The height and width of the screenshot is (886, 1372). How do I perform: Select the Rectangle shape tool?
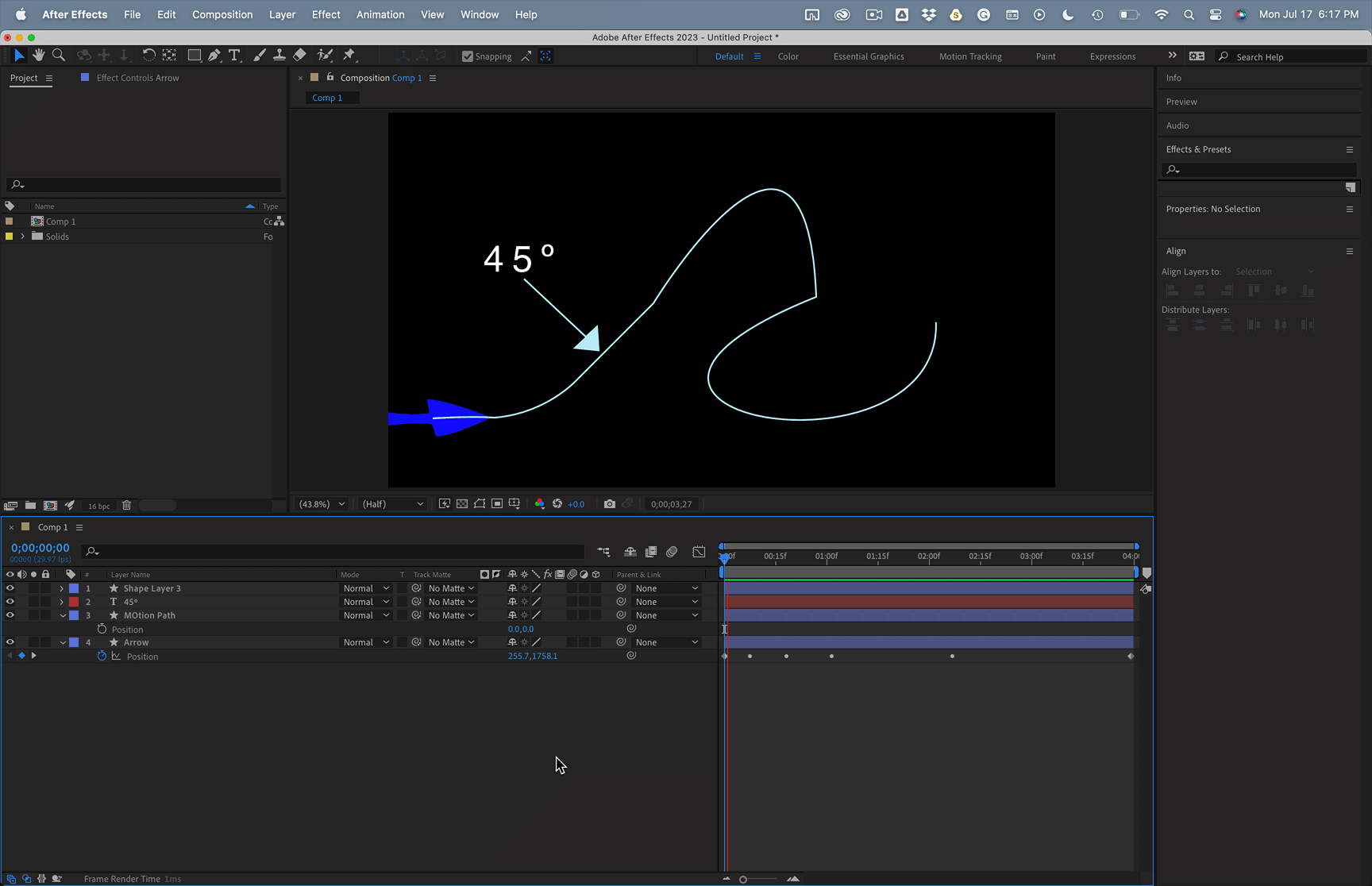click(x=194, y=56)
